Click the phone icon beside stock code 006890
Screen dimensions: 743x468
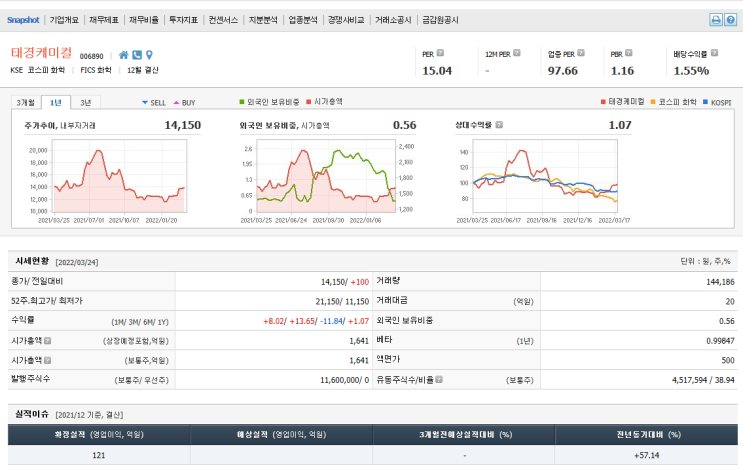click(137, 55)
